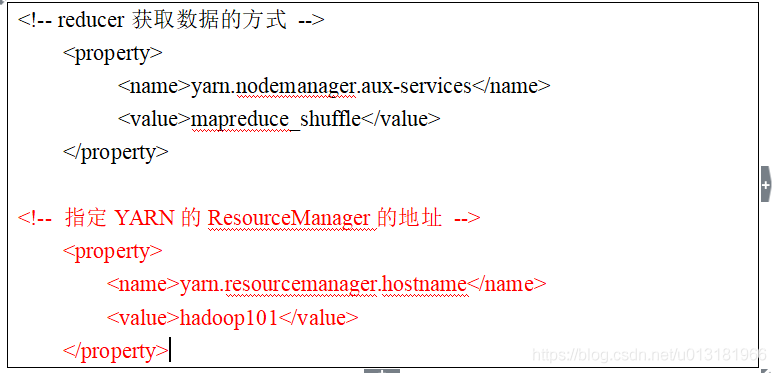Click the red '</property>' closing tag
The width and height of the screenshot is (776, 373).
pyautogui.click(x=116, y=351)
